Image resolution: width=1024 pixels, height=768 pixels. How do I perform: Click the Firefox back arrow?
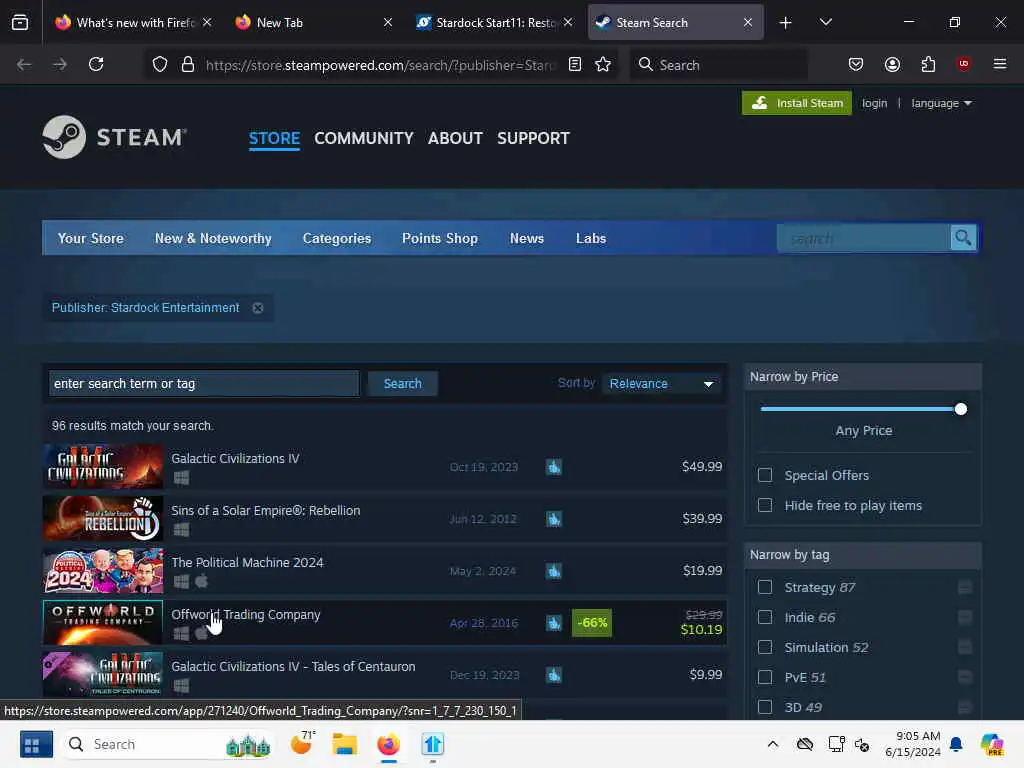(24, 64)
